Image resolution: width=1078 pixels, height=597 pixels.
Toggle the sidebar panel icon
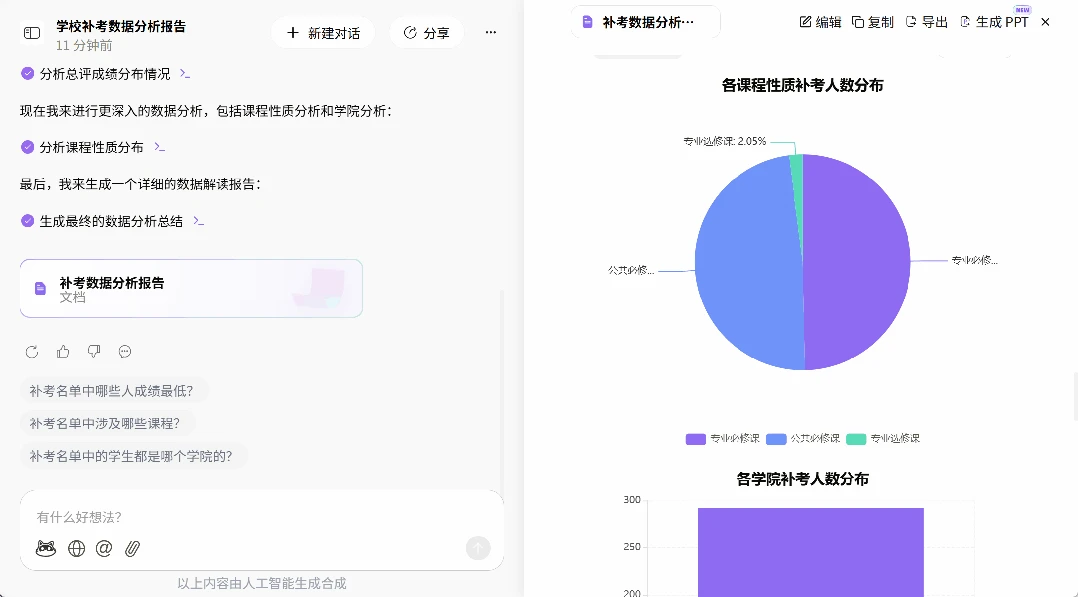pos(32,33)
